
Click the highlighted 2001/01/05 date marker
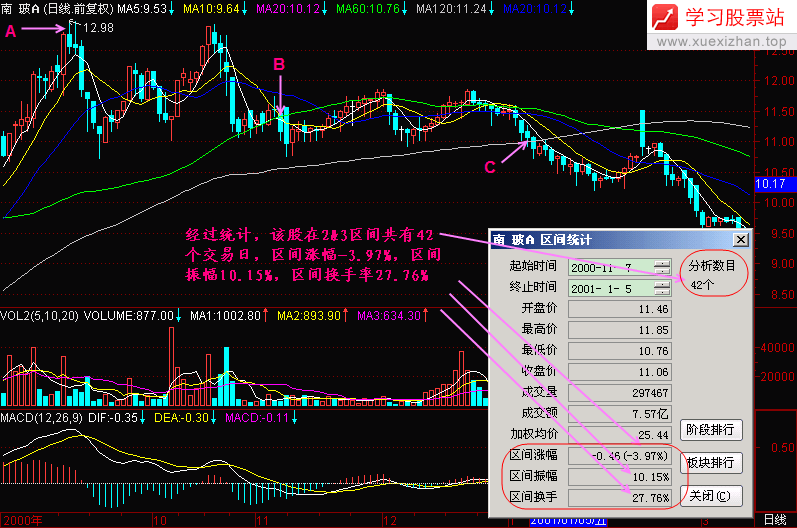[568, 522]
